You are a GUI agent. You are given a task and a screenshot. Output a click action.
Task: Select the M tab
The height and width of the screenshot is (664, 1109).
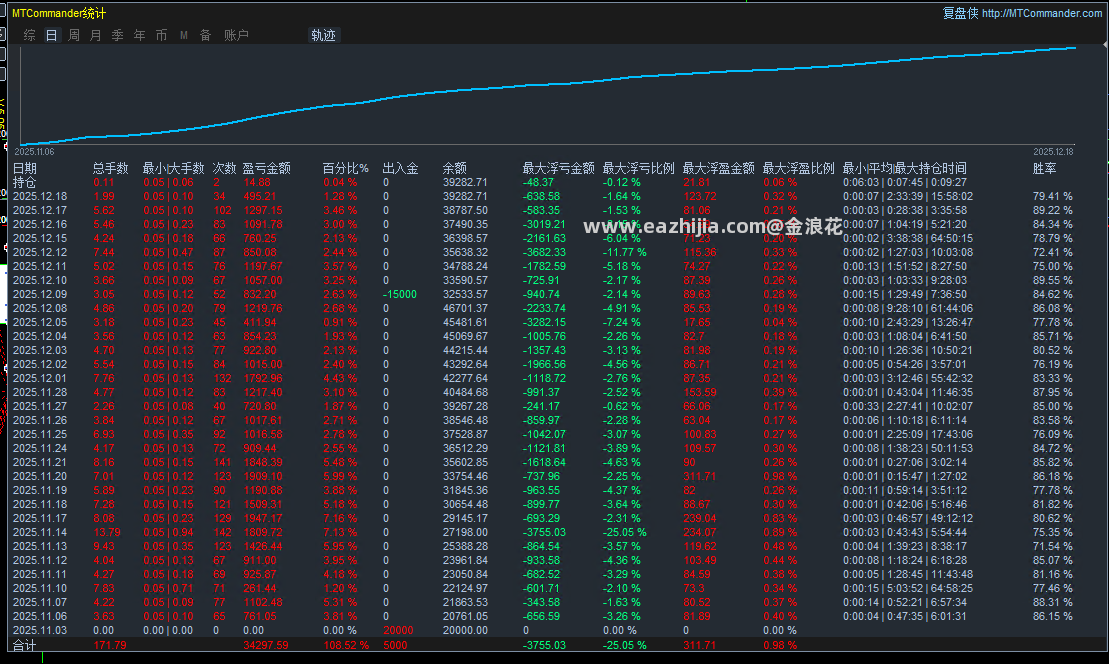[x=183, y=35]
